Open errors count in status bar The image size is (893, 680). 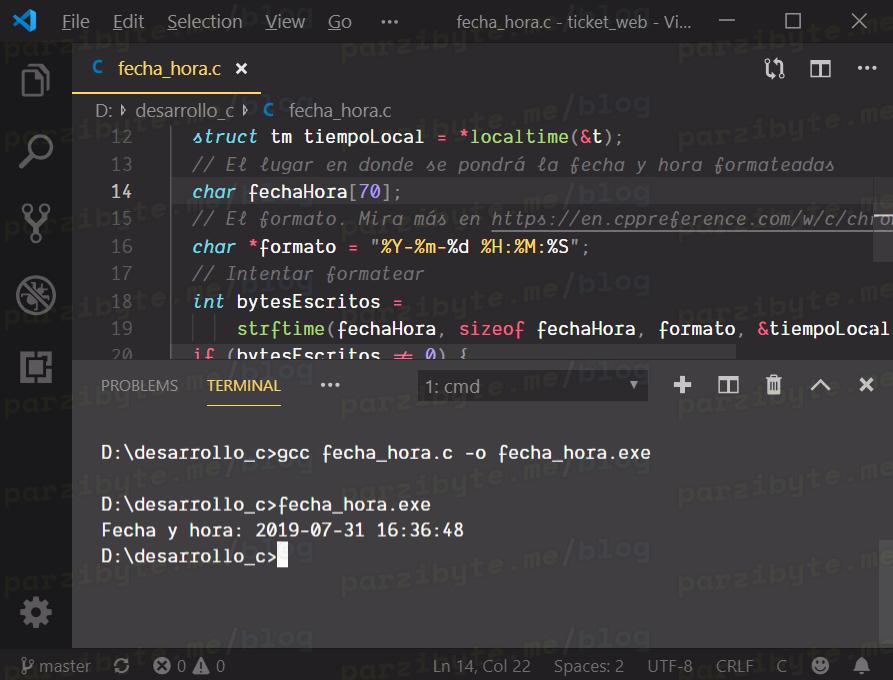pos(170,666)
